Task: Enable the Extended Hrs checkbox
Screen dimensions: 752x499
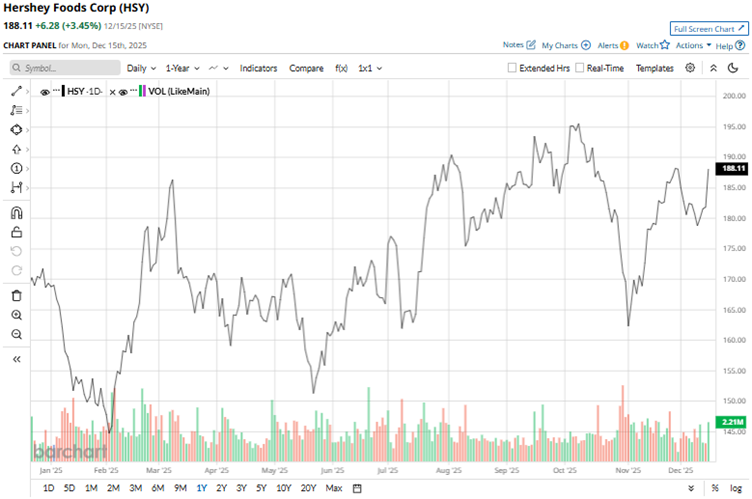Action: [512, 68]
